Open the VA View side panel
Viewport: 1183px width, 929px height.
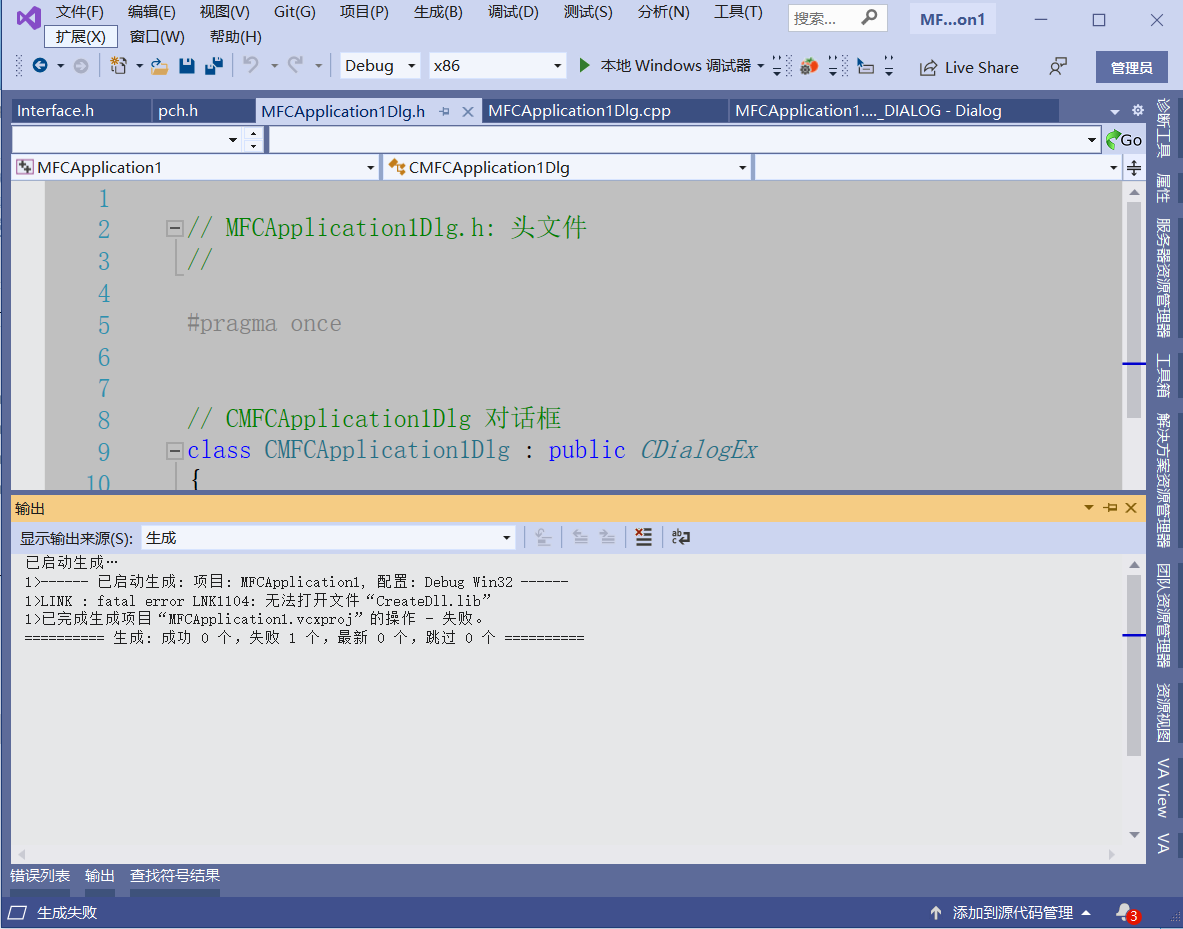pos(1163,787)
